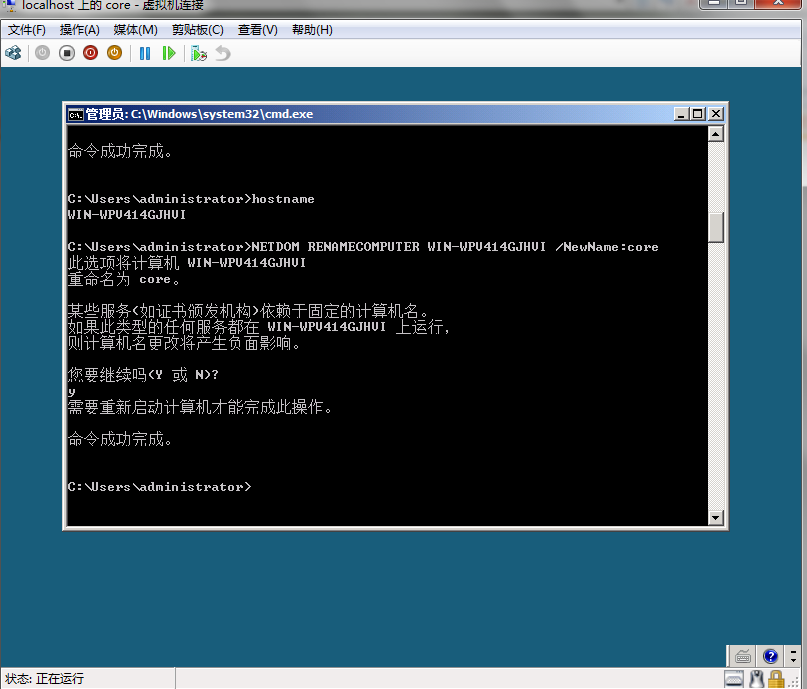Click the mouse status icon in status bar

[x=756, y=679]
